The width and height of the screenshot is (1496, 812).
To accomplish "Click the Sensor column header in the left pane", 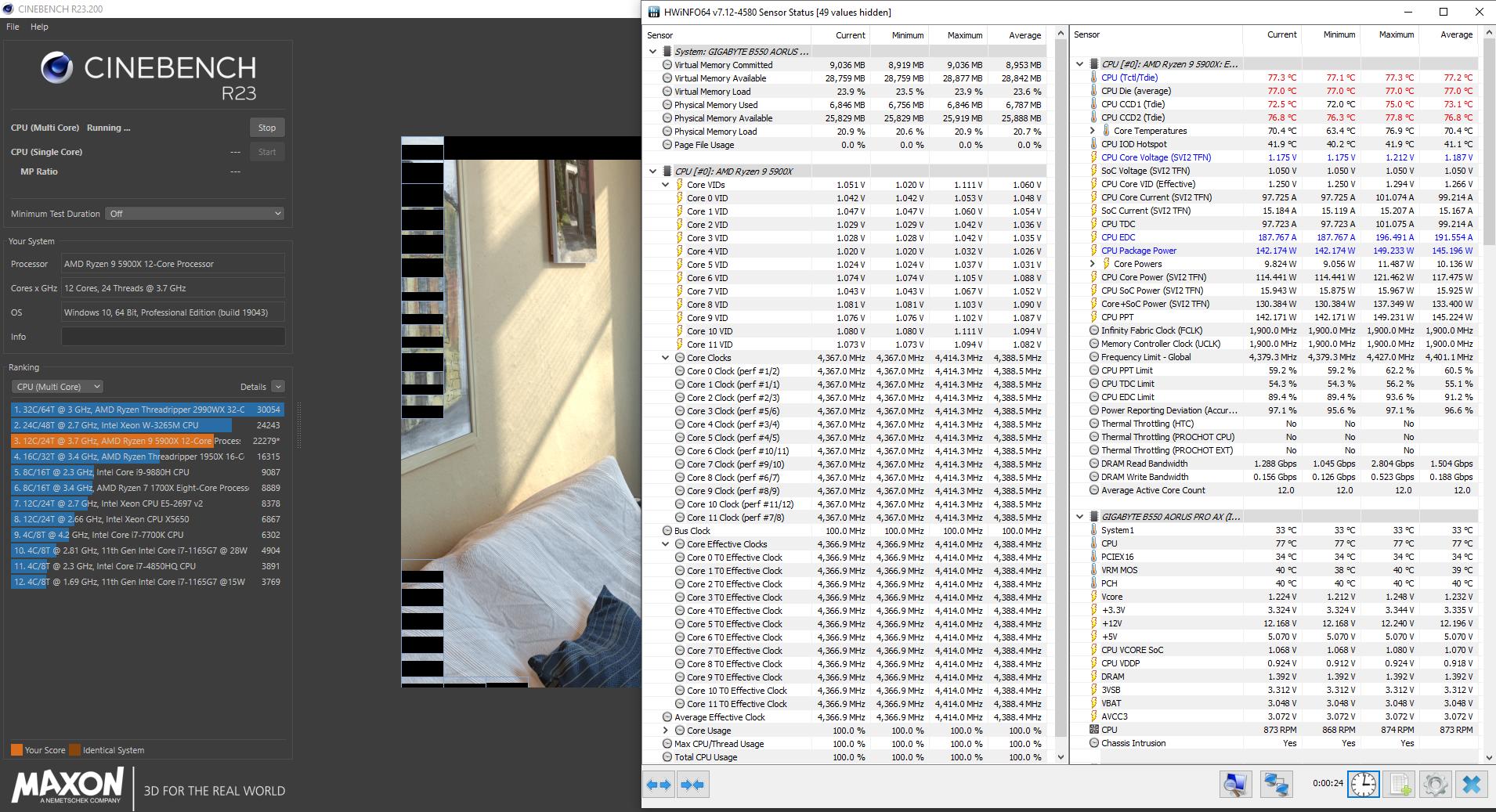I will point(727,35).
